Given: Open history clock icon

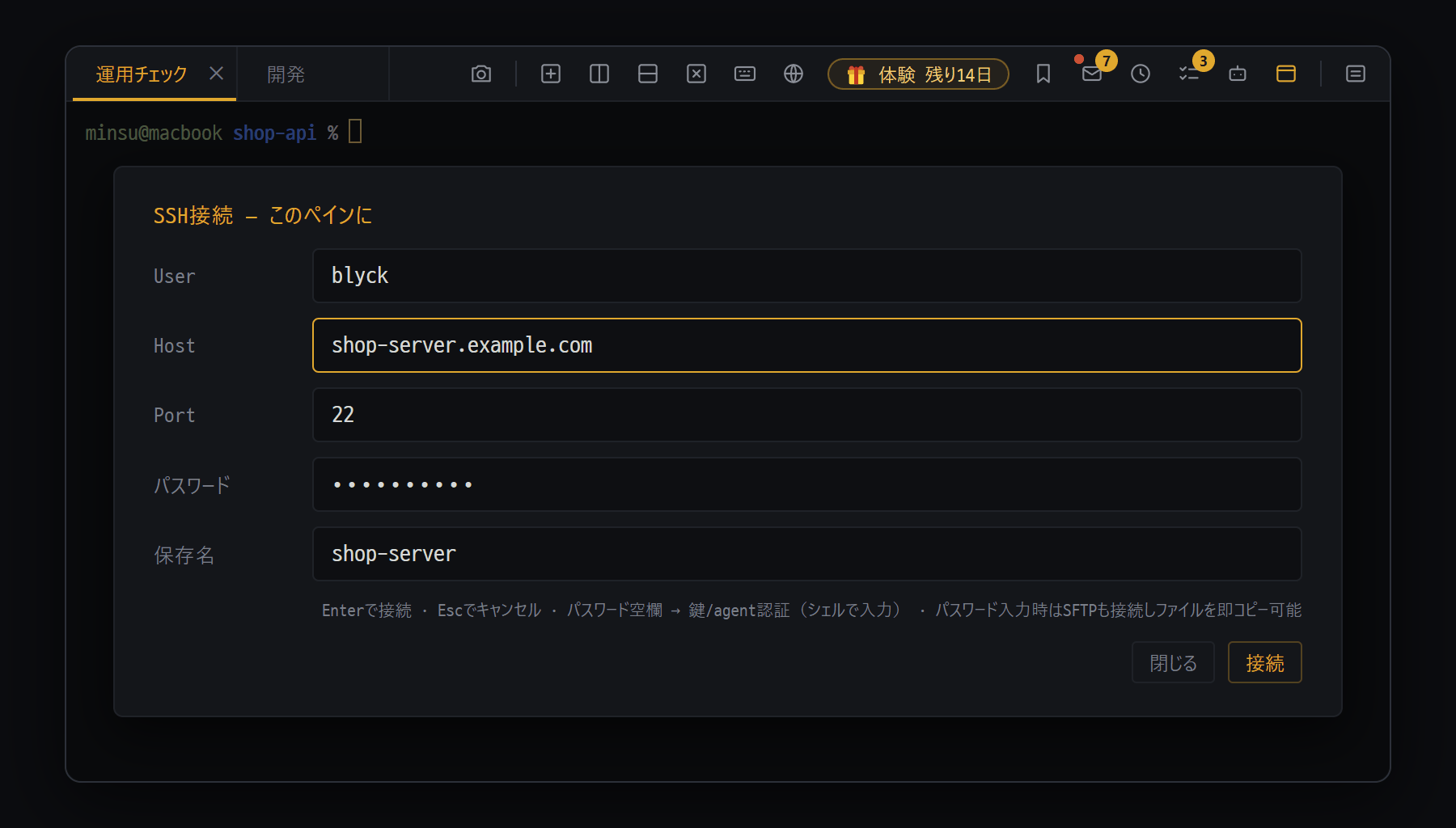Looking at the screenshot, I should (1141, 74).
